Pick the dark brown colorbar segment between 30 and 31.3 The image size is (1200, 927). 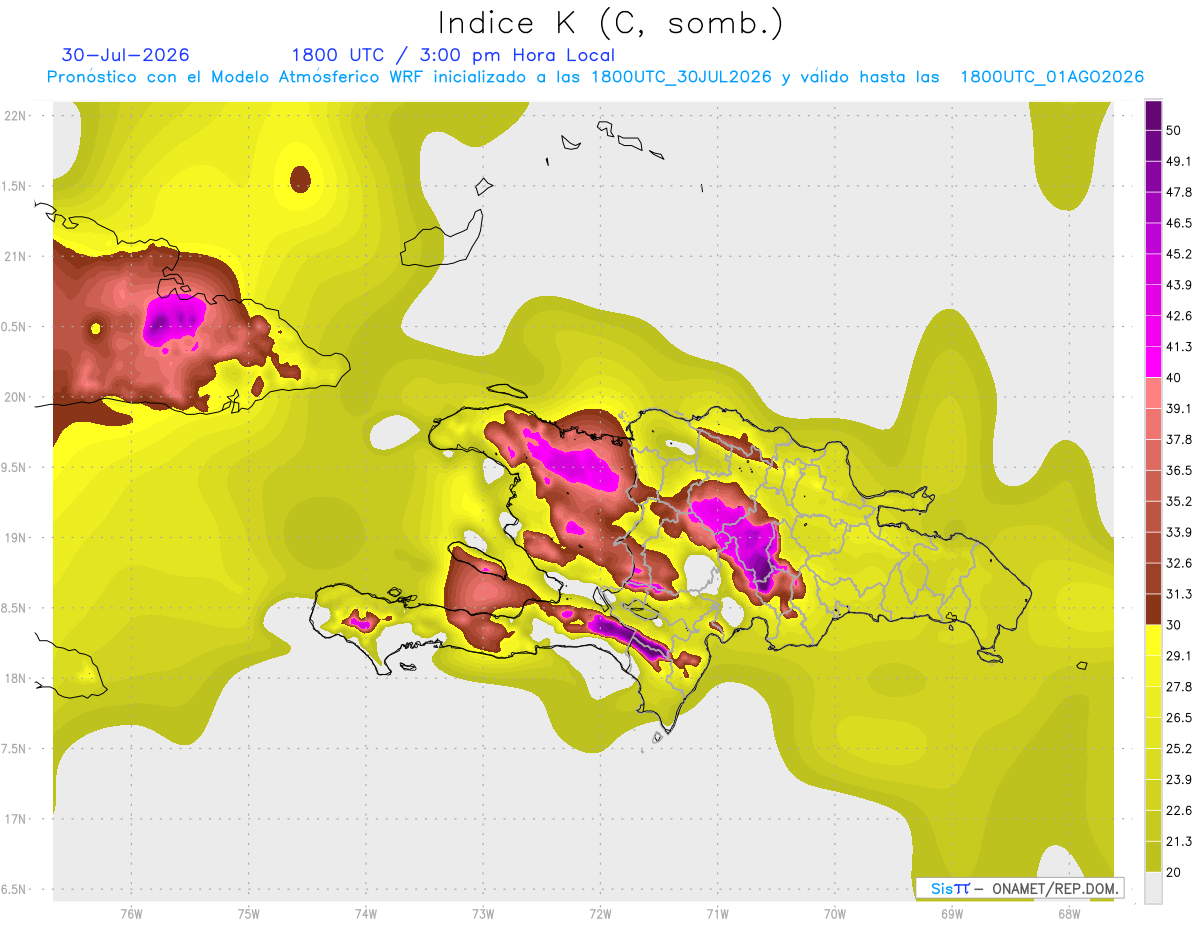[1153, 610]
